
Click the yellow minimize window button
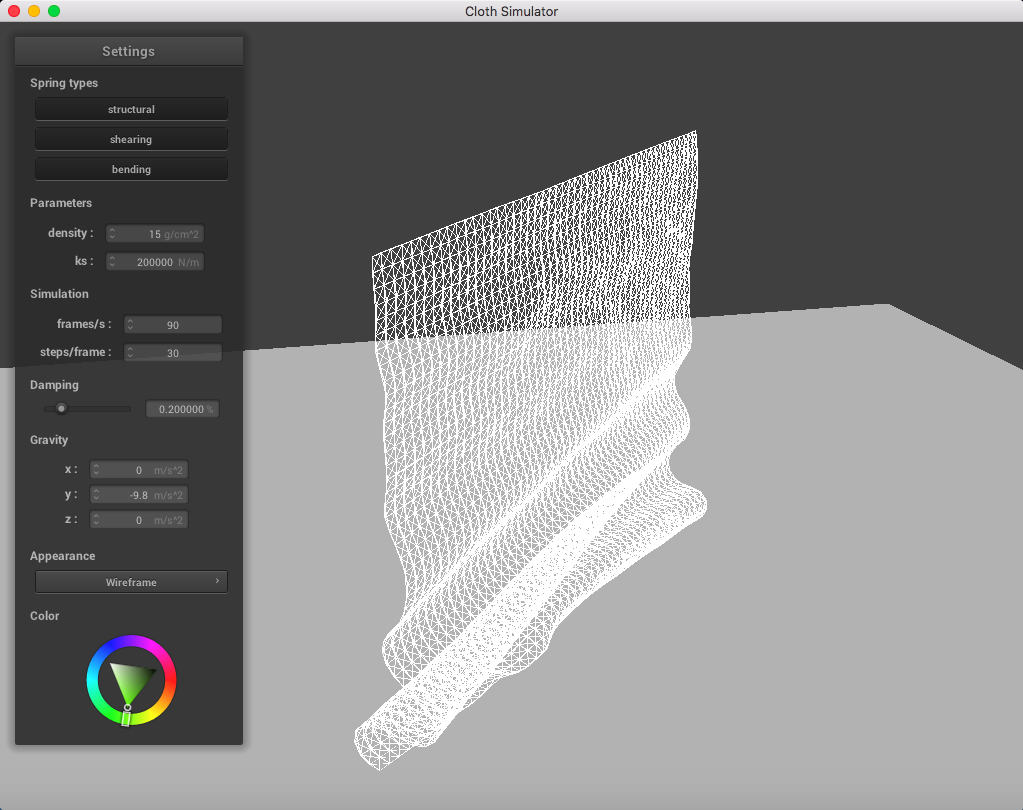coord(34,11)
